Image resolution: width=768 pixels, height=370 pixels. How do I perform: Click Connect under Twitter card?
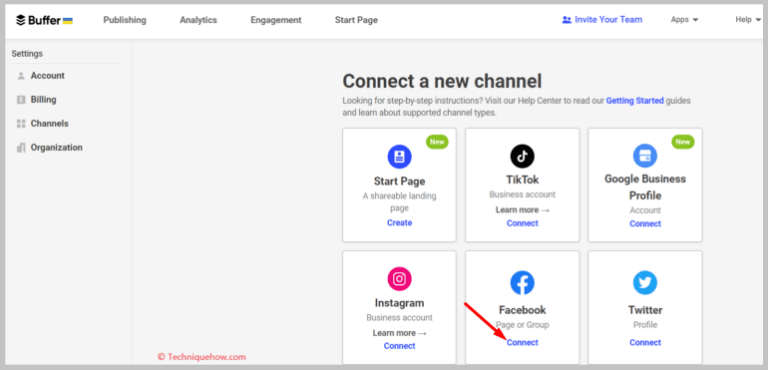(646, 343)
